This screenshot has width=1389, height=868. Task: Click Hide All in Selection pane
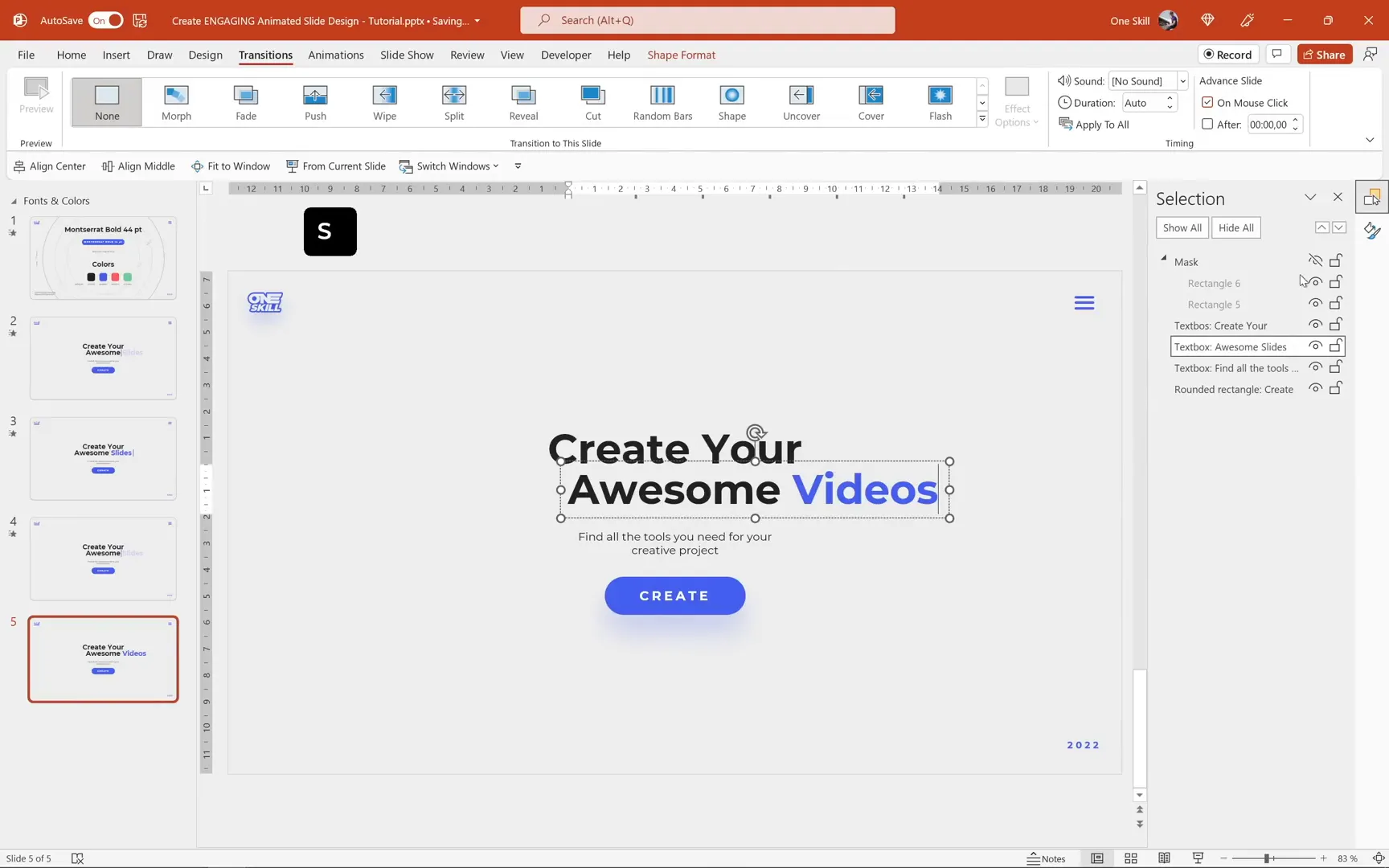1235,227
